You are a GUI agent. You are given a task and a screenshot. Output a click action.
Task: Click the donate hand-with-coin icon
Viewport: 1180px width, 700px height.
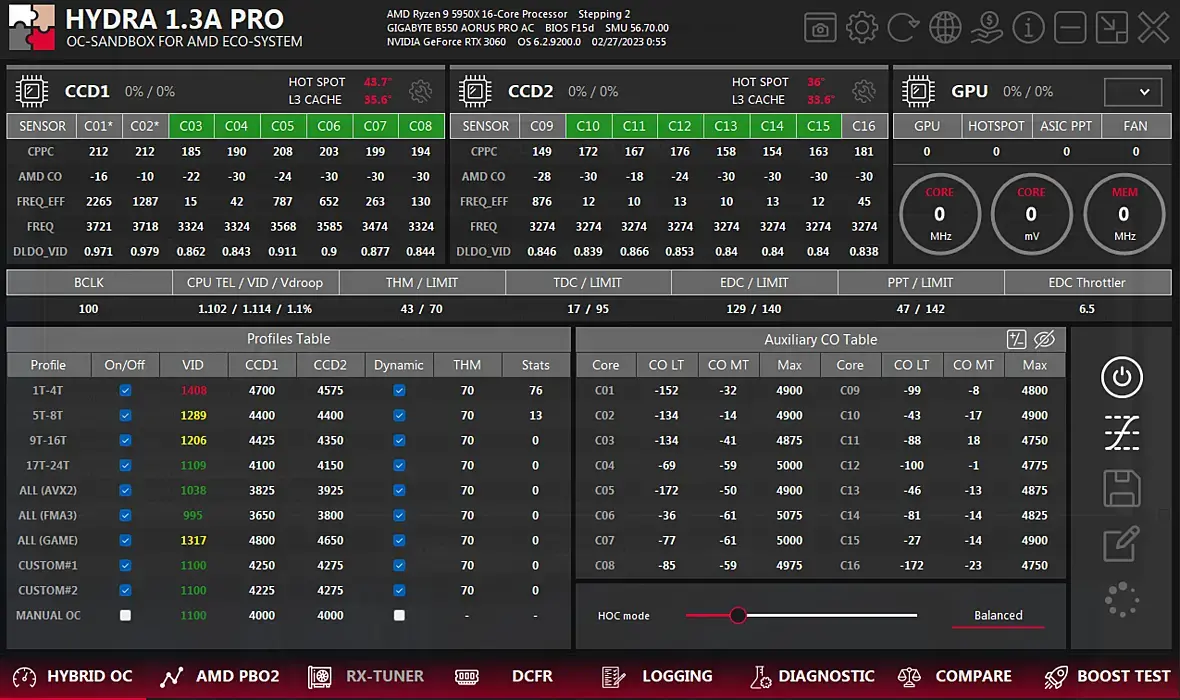pyautogui.click(x=987, y=29)
